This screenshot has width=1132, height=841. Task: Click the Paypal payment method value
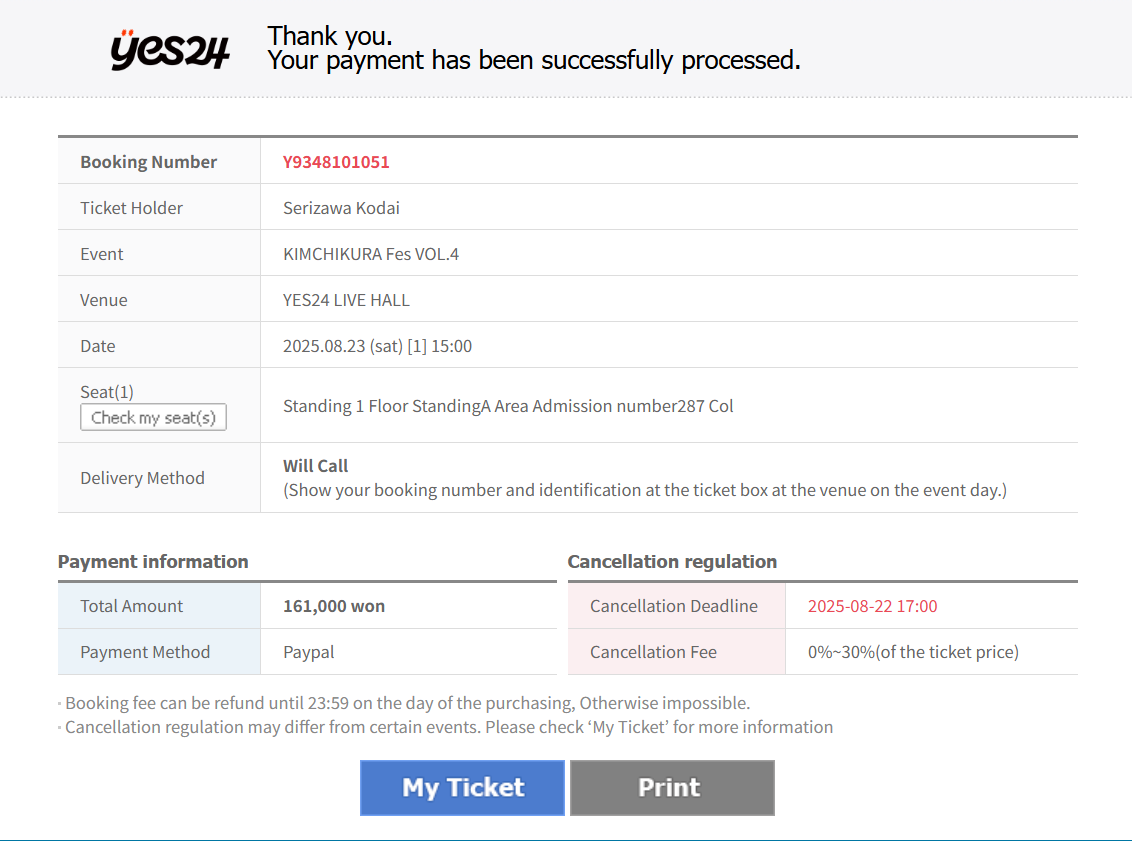coord(308,652)
